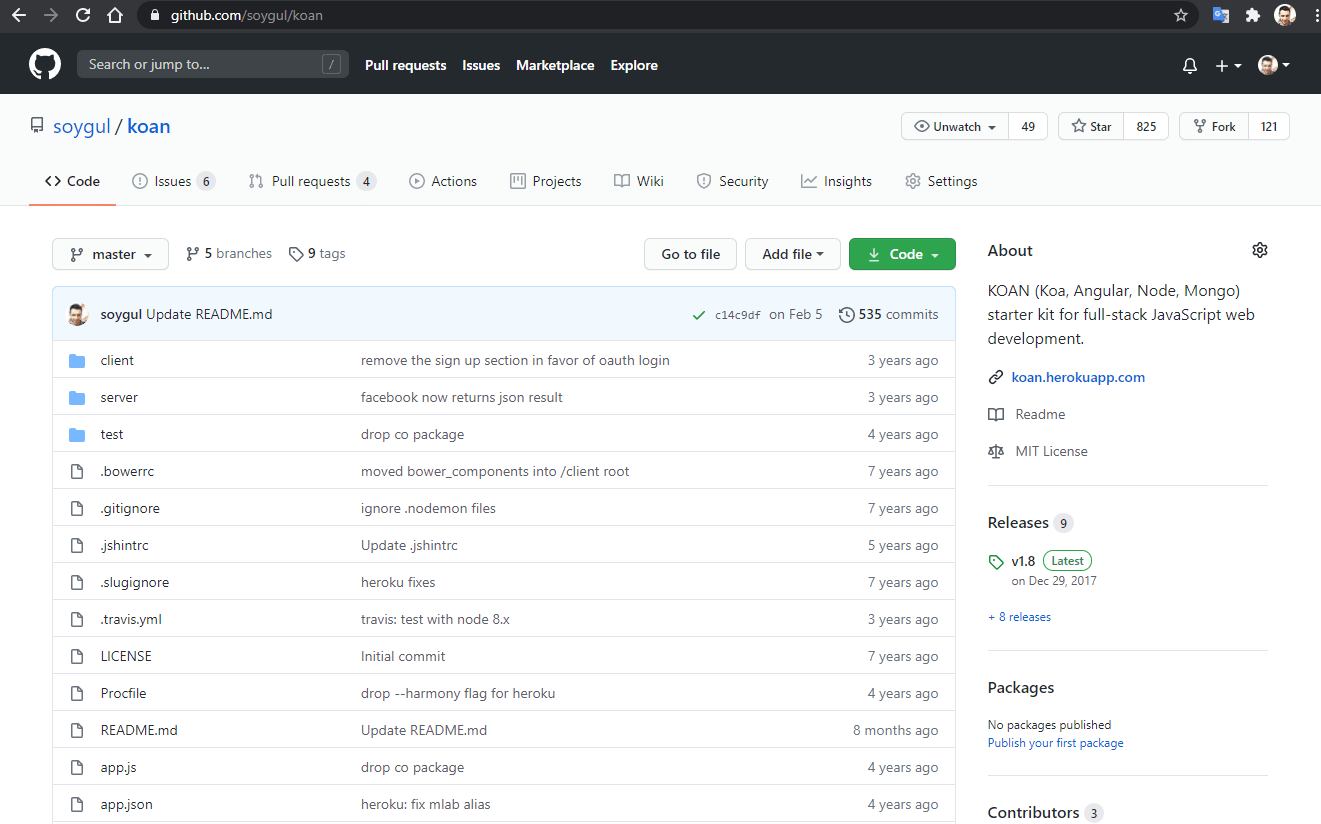This screenshot has height=824, width=1321.
Task: Open commit 'heroku: fix mlab alias'
Action: [x=426, y=804]
